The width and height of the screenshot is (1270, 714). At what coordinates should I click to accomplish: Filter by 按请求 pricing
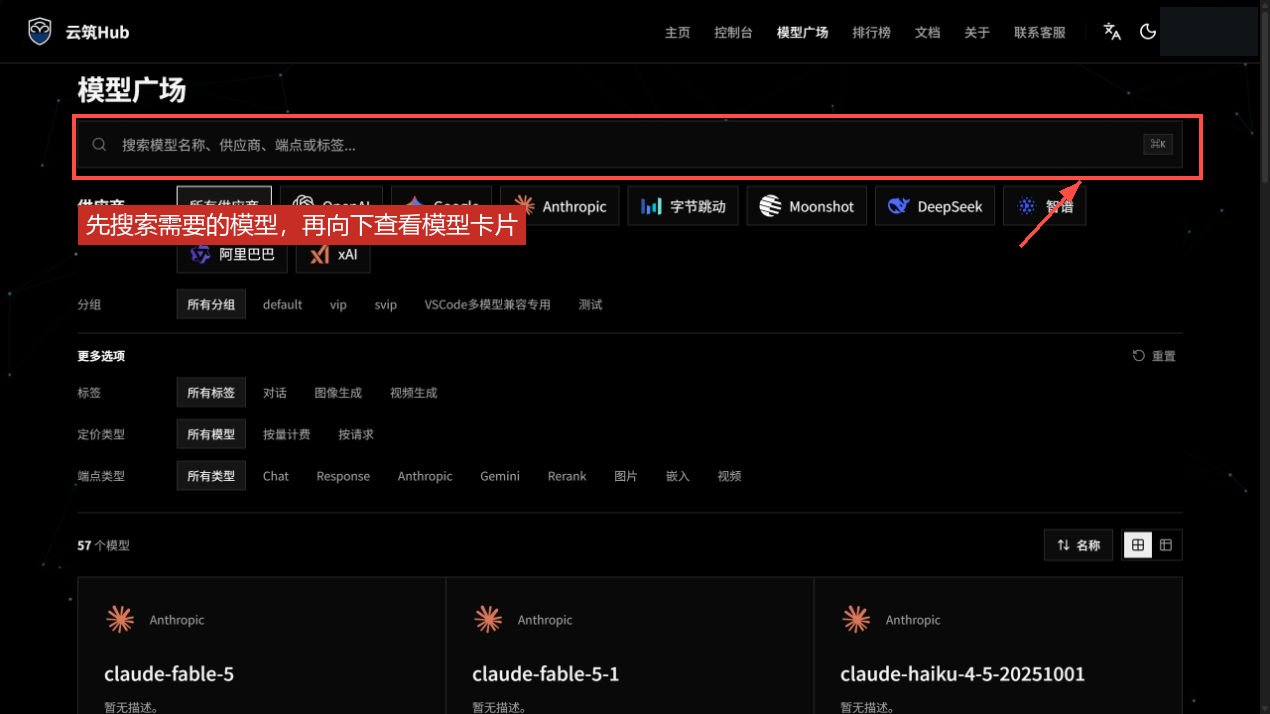[x=356, y=435]
